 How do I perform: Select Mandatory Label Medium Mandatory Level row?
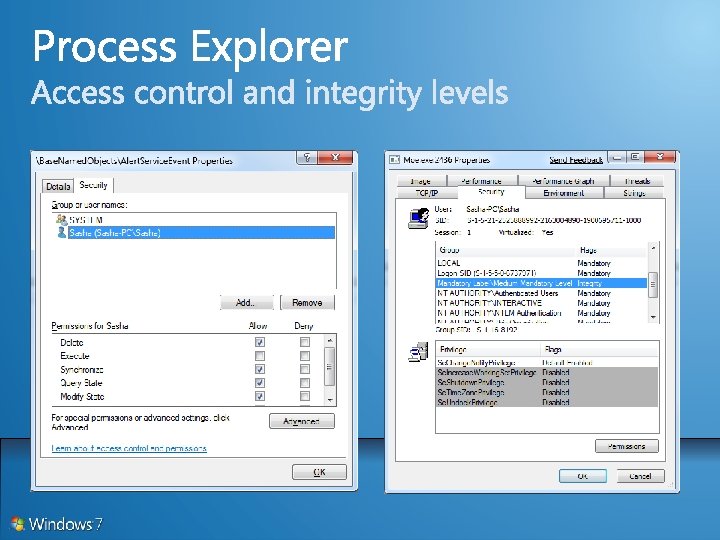541,283
